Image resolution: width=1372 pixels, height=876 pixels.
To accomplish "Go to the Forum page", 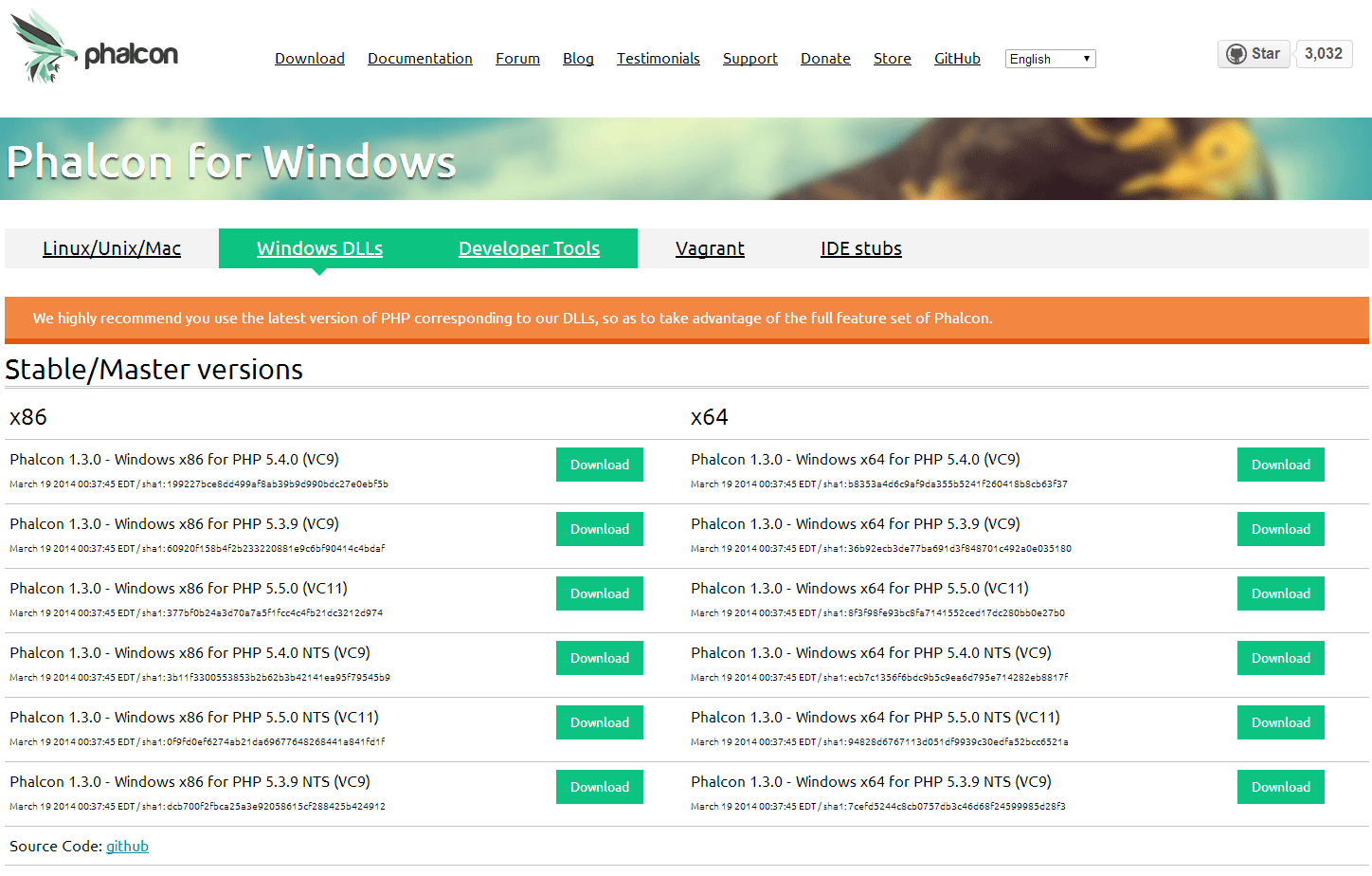I will point(517,59).
